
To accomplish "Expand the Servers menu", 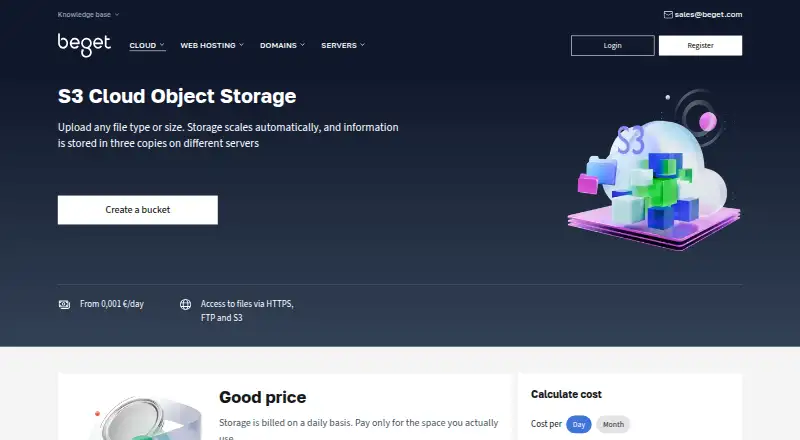I will tap(343, 45).
